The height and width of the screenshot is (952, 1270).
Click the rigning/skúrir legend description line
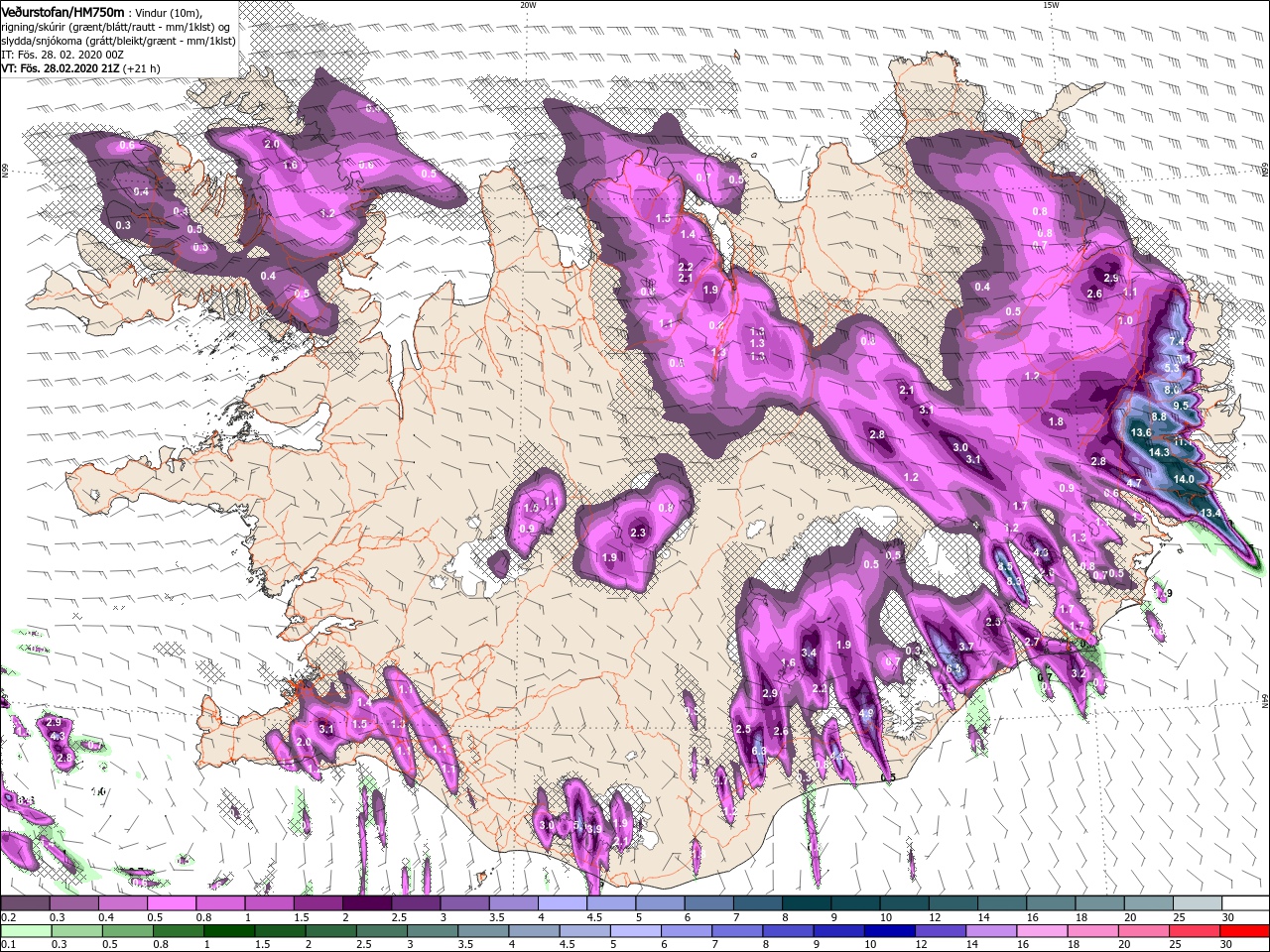coord(114,26)
